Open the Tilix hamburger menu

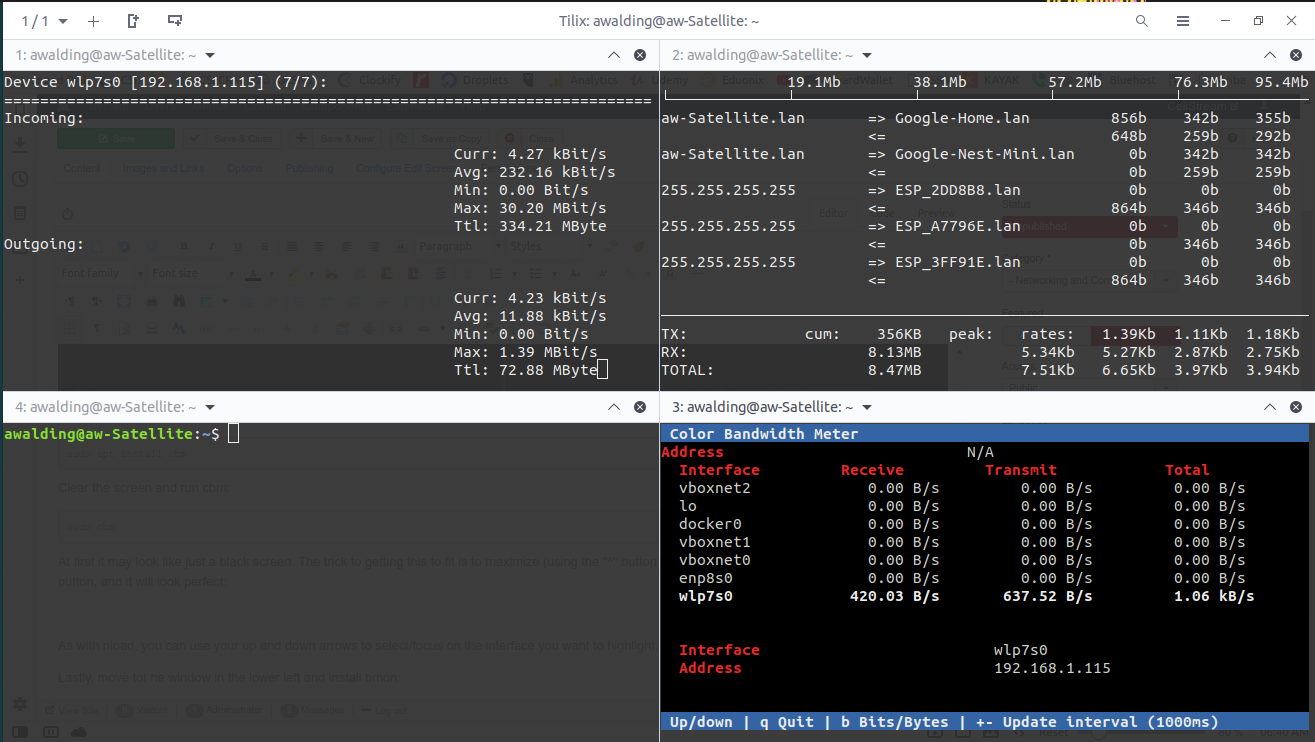coord(1183,21)
